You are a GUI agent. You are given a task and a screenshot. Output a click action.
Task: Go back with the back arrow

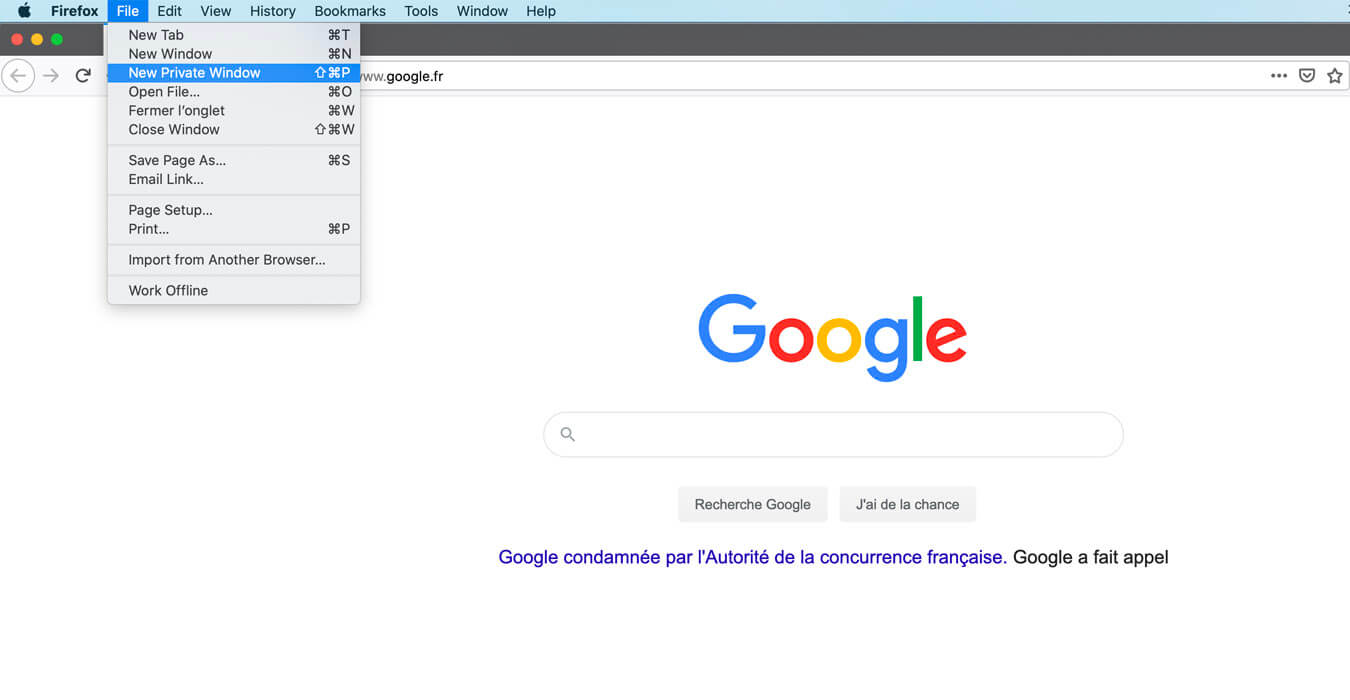[18, 76]
